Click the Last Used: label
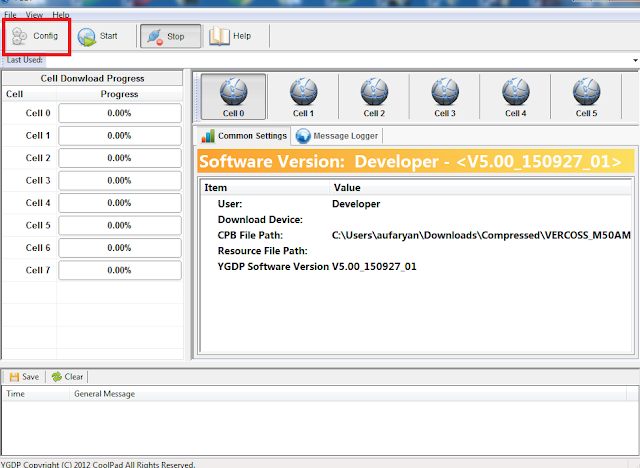This screenshot has height=468, width=640. point(24,60)
